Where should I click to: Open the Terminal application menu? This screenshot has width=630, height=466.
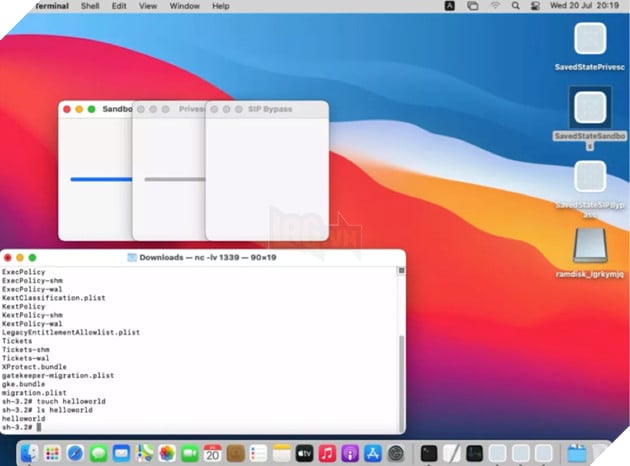point(51,6)
